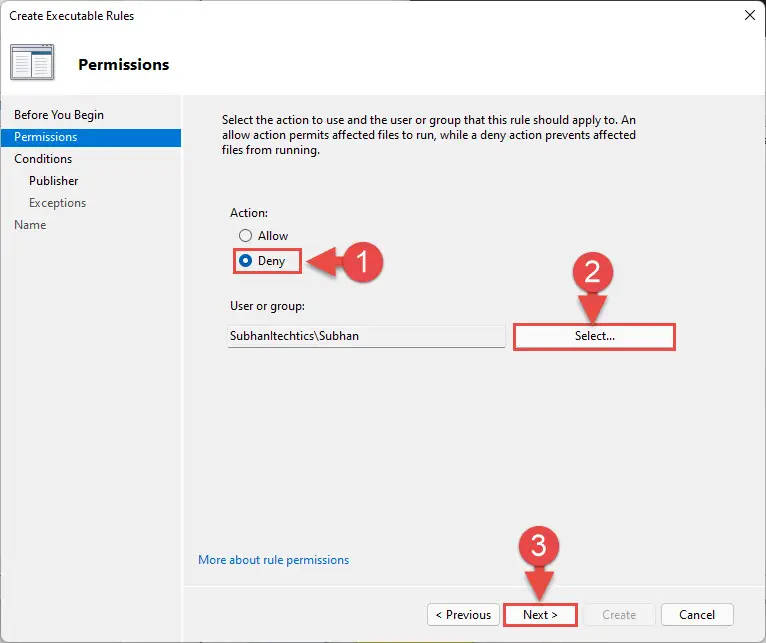Screen dimensions: 766x643
Task: Click the Next > button
Action: [540, 615]
